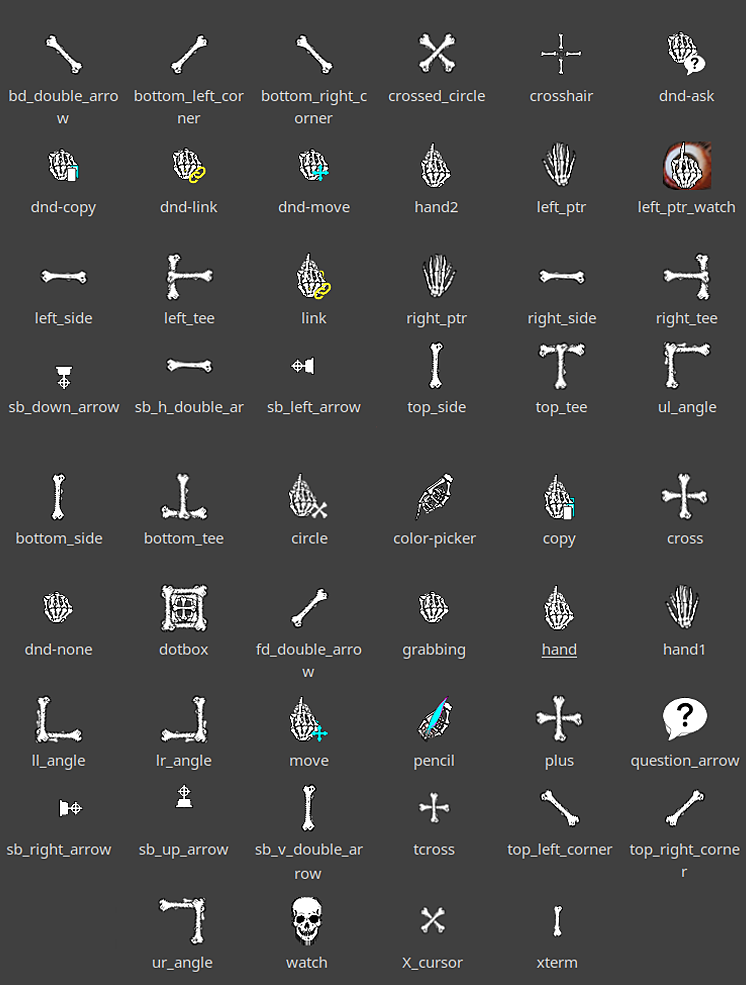Image resolution: width=746 pixels, height=985 pixels.
Task: Select the dnd-copy cursor icon
Action: (x=63, y=166)
